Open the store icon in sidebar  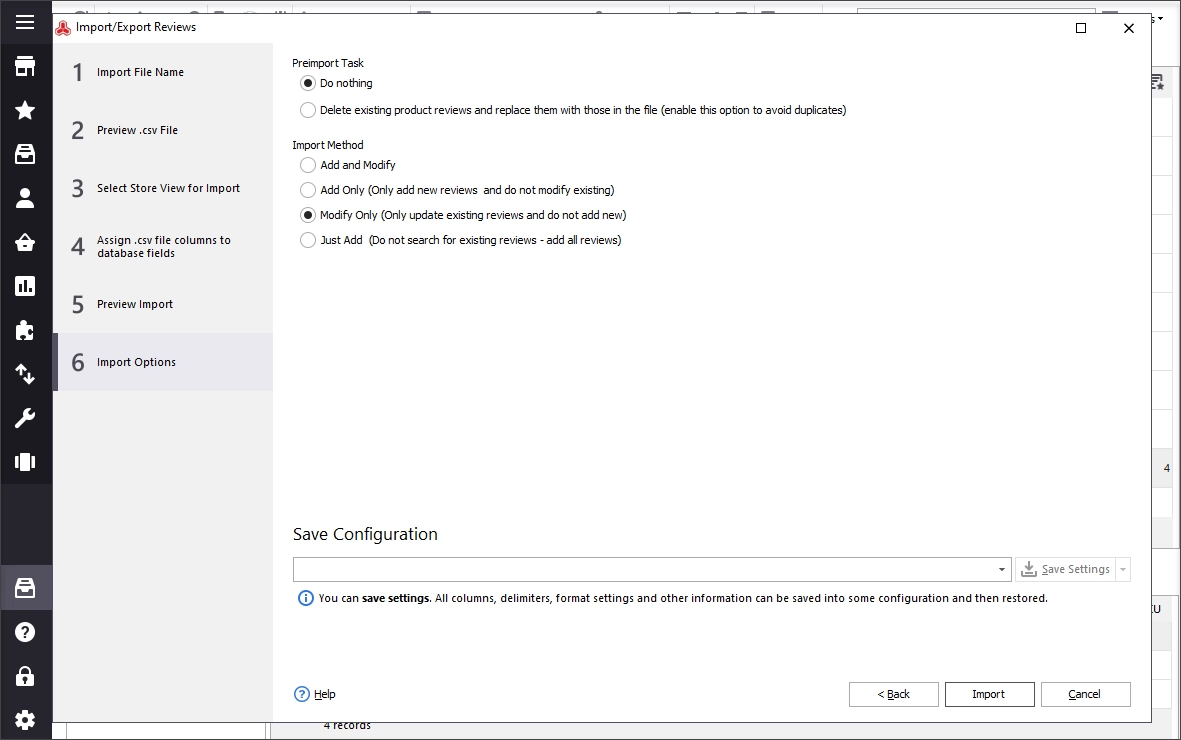(x=25, y=66)
